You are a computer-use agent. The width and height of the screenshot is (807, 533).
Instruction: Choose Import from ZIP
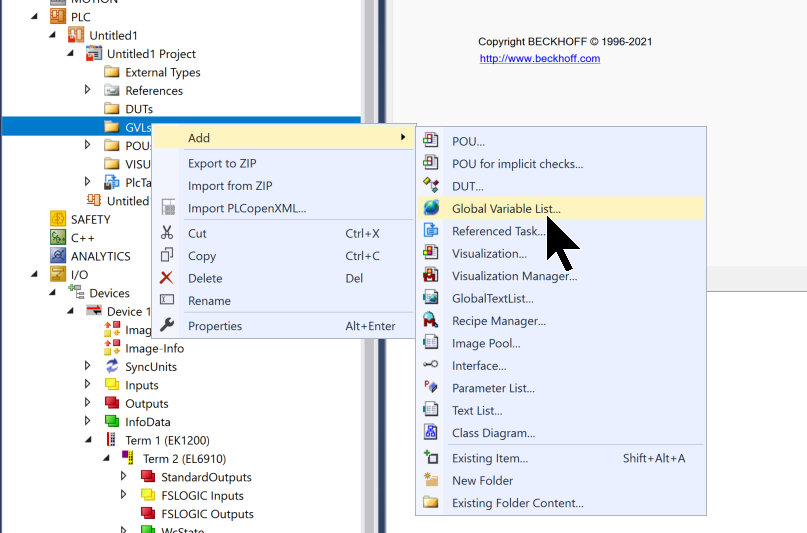click(284, 186)
